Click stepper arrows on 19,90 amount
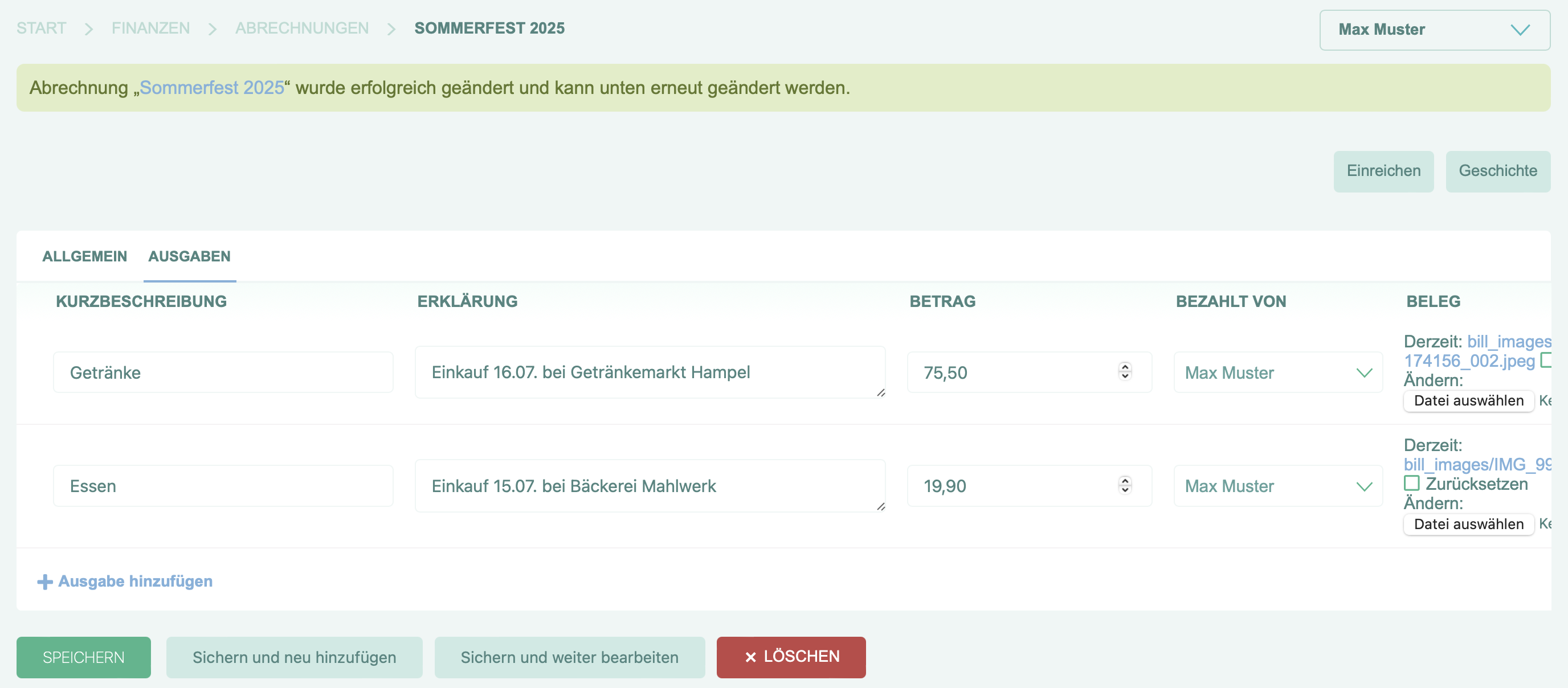This screenshot has height=688, width=1568. pyautogui.click(x=1124, y=485)
